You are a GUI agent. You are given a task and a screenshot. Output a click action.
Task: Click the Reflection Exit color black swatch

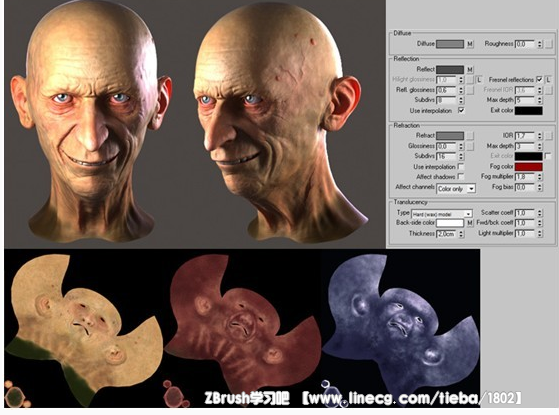click(x=529, y=111)
